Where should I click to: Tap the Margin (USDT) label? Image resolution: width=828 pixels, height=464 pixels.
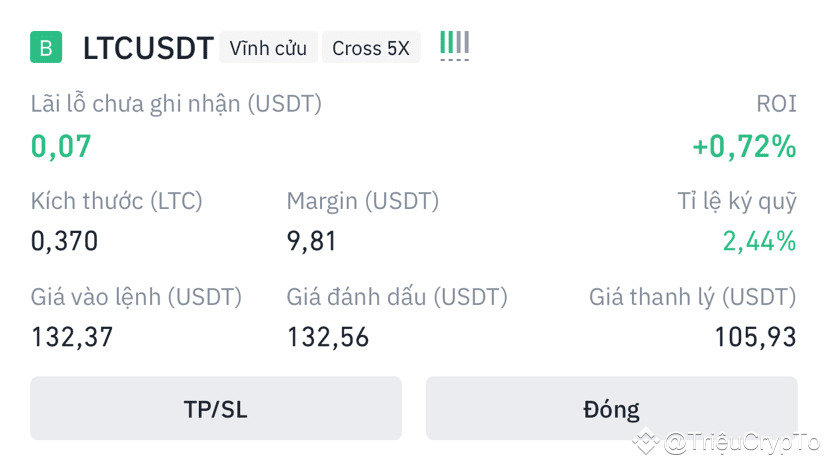pyautogui.click(x=363, y=201)
